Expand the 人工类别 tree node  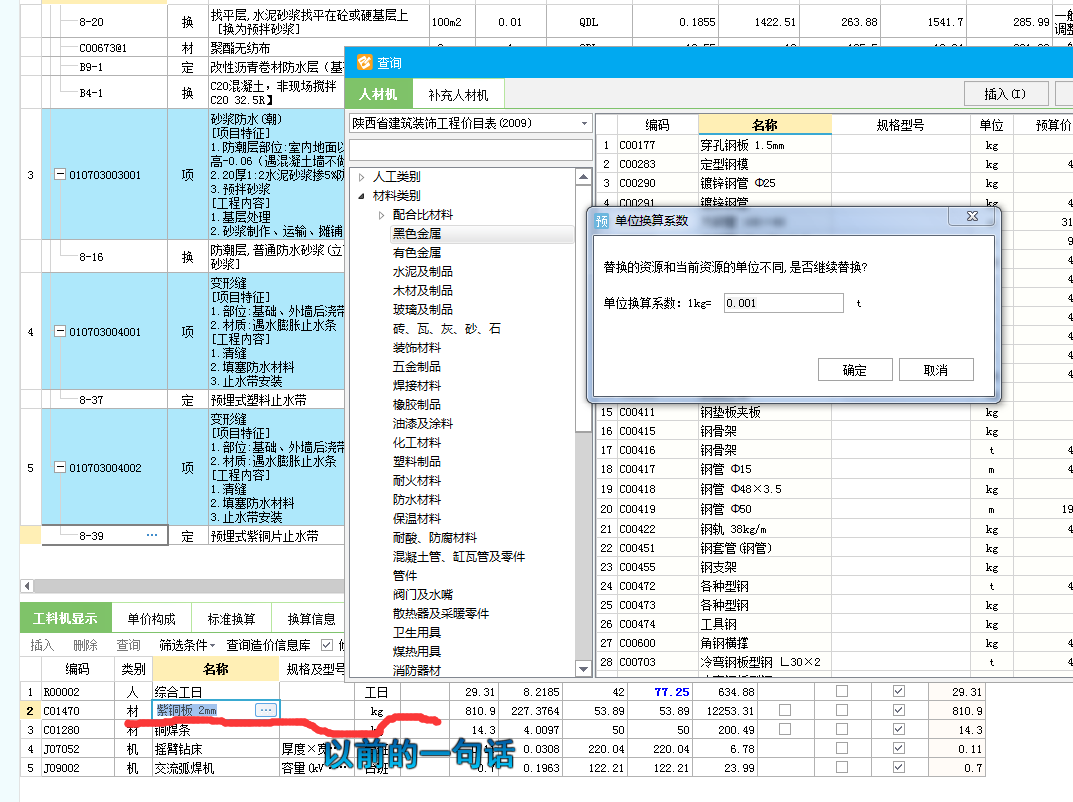click(x=362, y=177)
